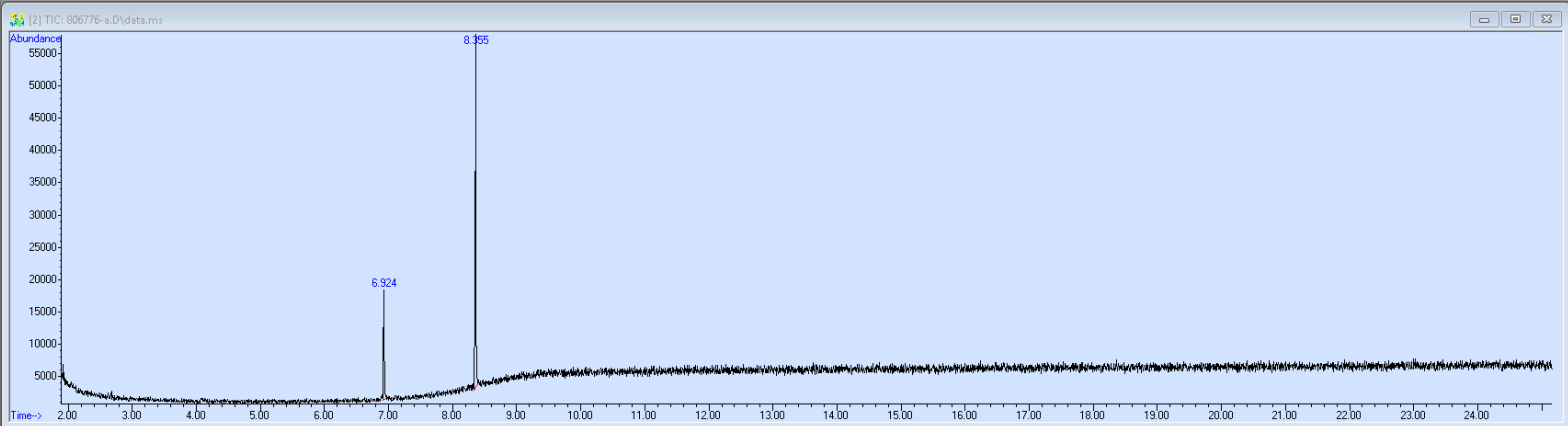Screen dimensions: 1568x426
Task: Click the 16.00 time axis tick
Action: pos(963,414)
